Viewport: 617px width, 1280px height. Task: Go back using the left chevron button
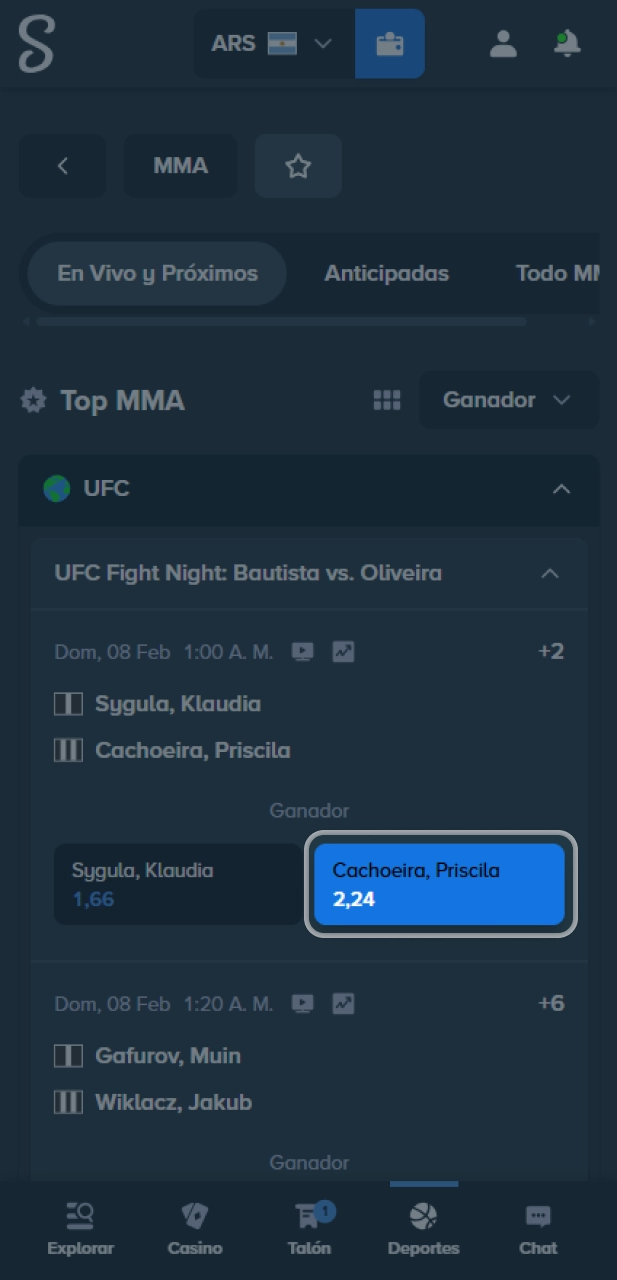pos(62,166)
